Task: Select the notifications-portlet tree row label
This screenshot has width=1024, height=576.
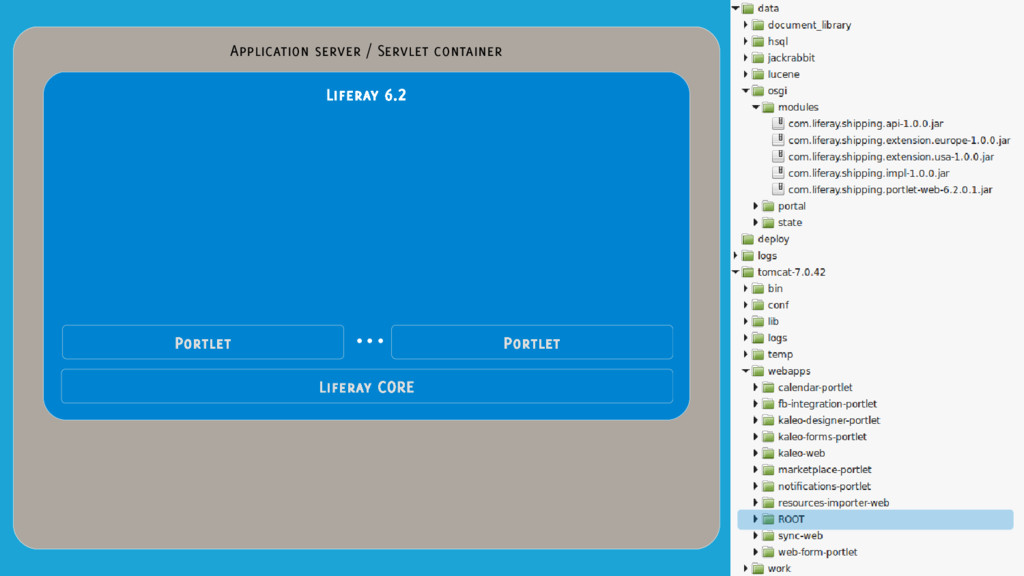Action: [824, 487]
